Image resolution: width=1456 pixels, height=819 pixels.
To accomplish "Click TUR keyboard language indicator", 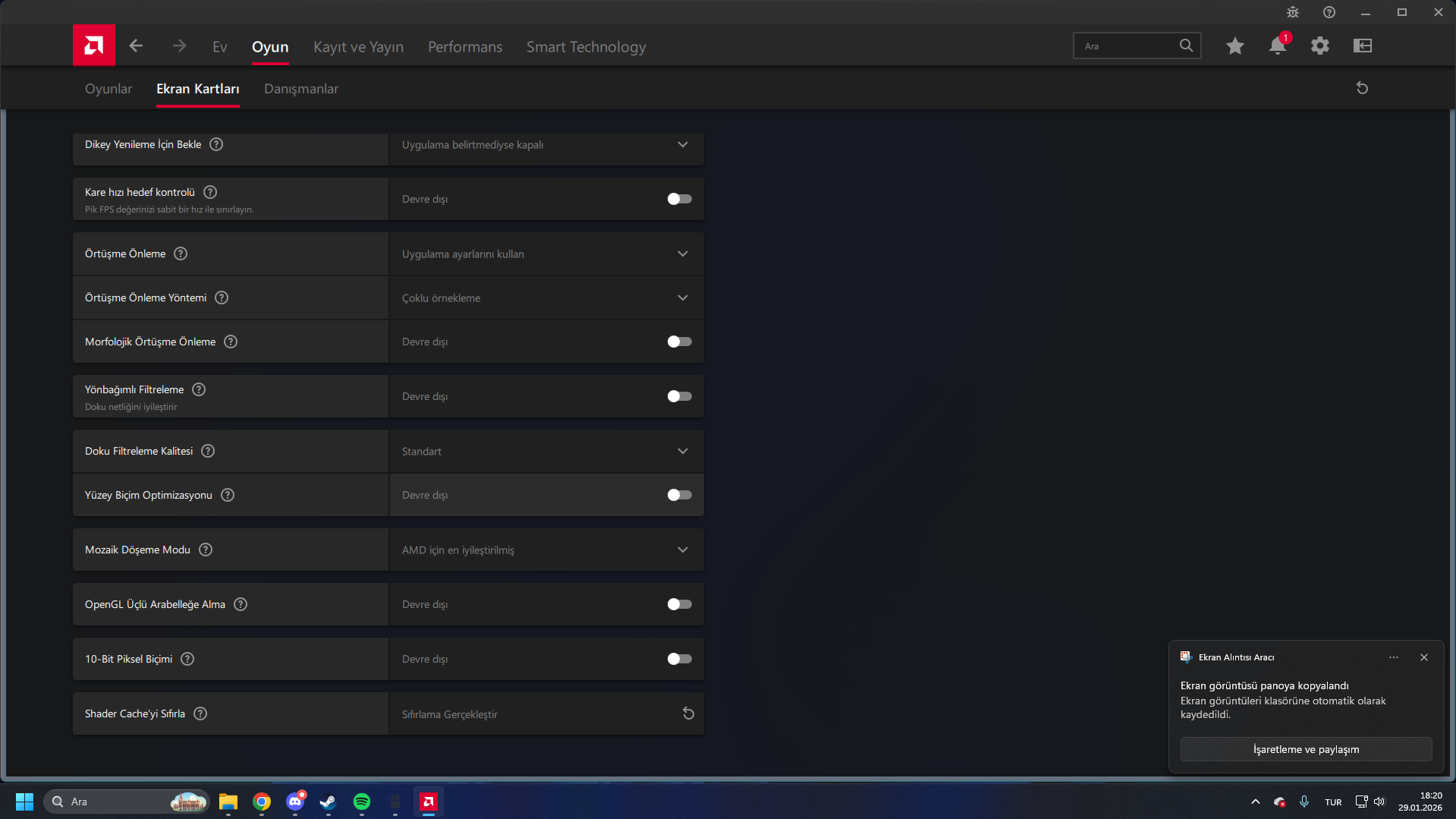I will (1333, 802).
